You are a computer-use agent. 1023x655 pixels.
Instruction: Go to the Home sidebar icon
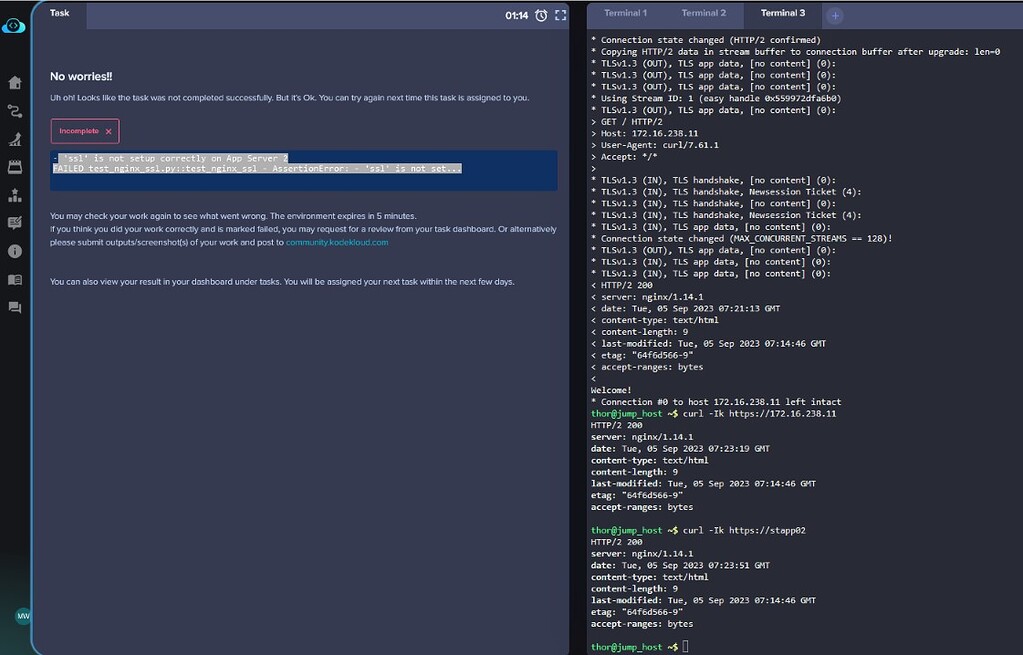[15, 83]
